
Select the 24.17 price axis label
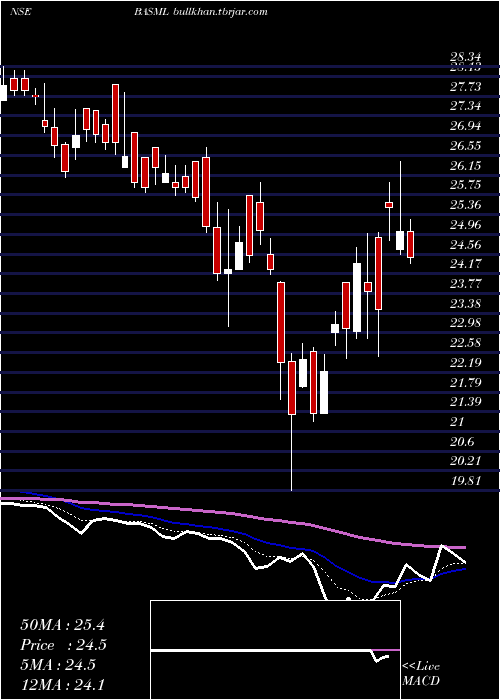click(465, 264)
